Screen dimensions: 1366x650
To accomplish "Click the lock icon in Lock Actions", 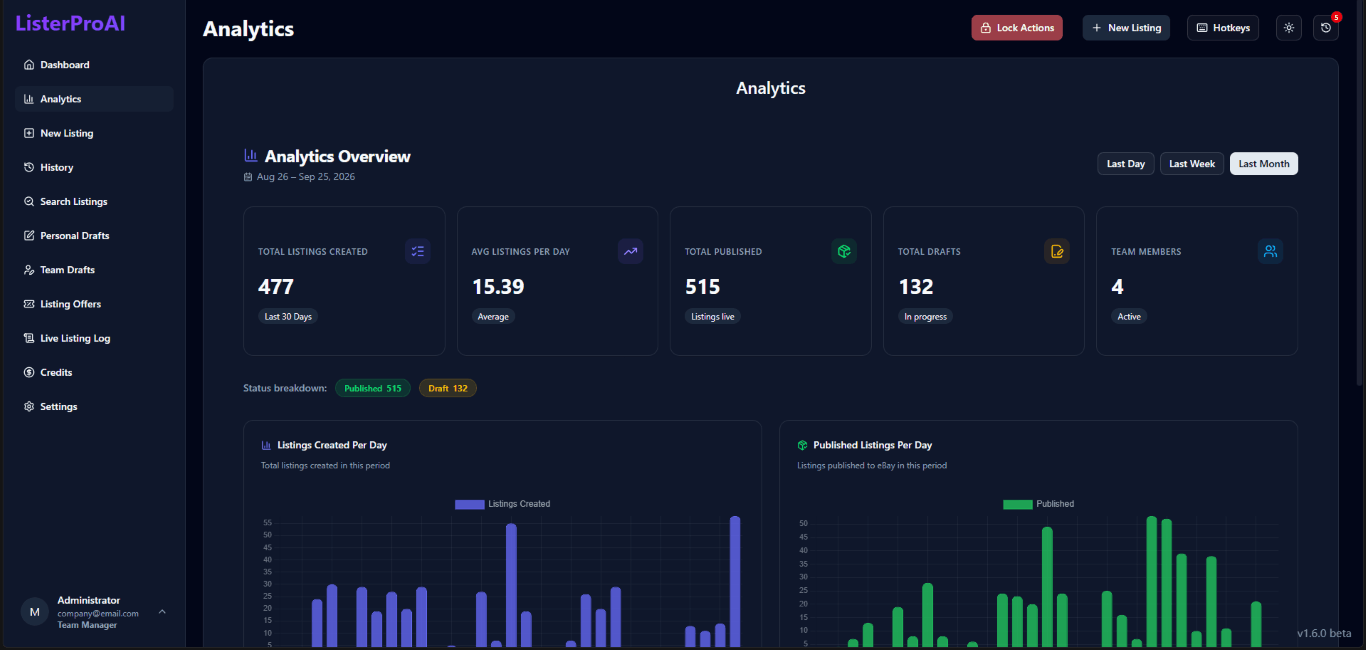I will 985,28.
